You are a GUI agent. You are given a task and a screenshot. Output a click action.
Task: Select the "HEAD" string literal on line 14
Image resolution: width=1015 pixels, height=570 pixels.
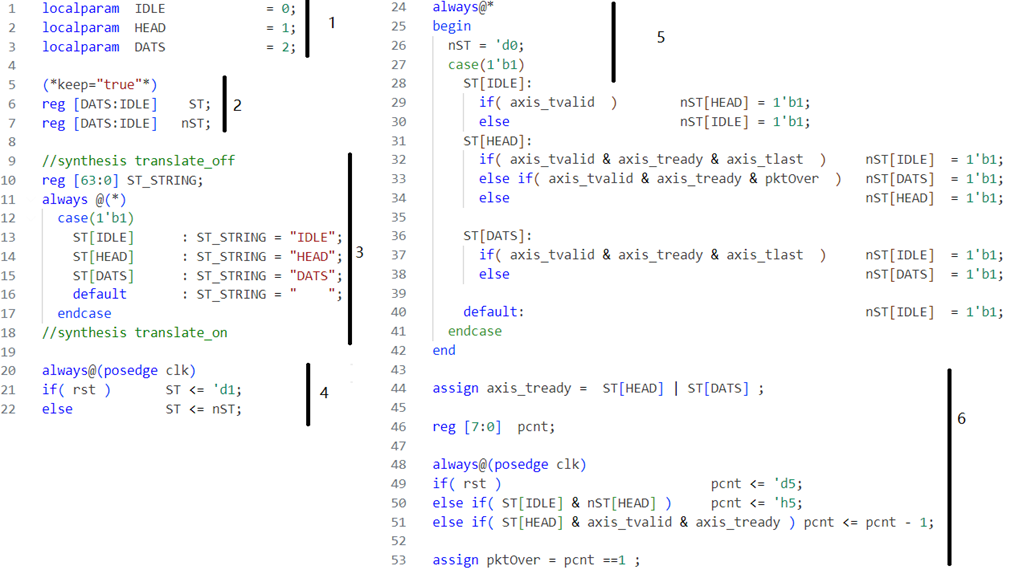click(x=315, y=256)
